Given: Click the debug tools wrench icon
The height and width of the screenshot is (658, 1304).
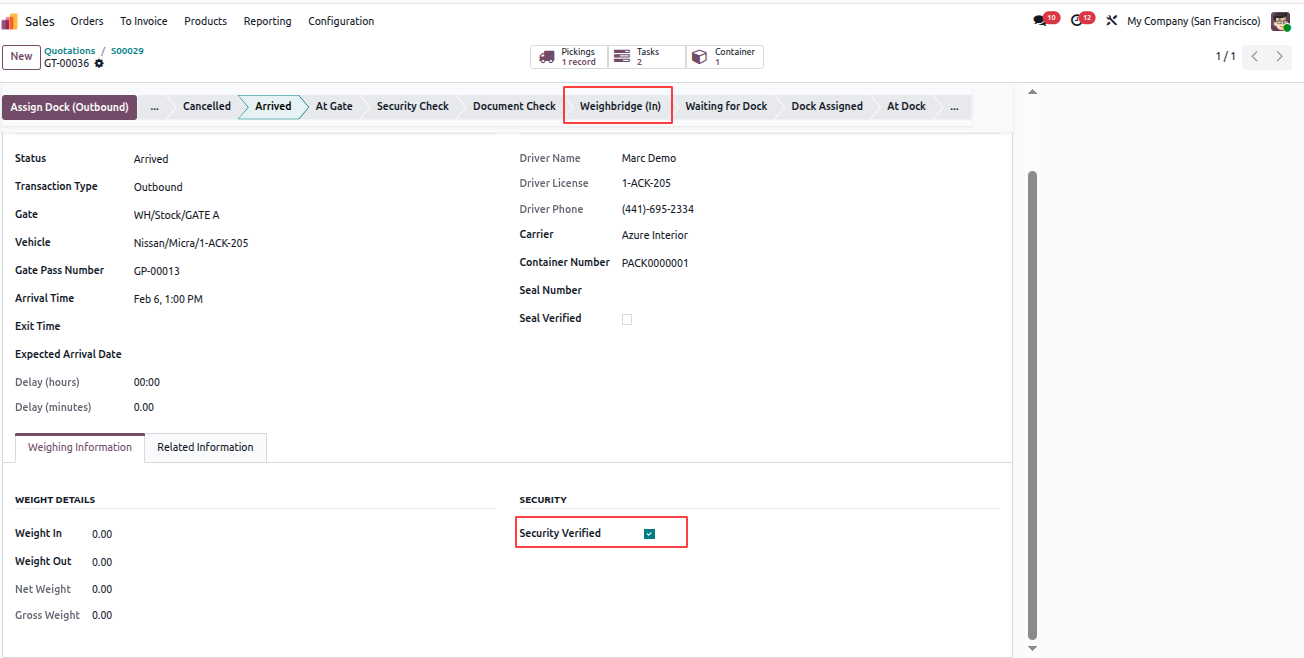Looking at the screenshot, I should 1111,21.
